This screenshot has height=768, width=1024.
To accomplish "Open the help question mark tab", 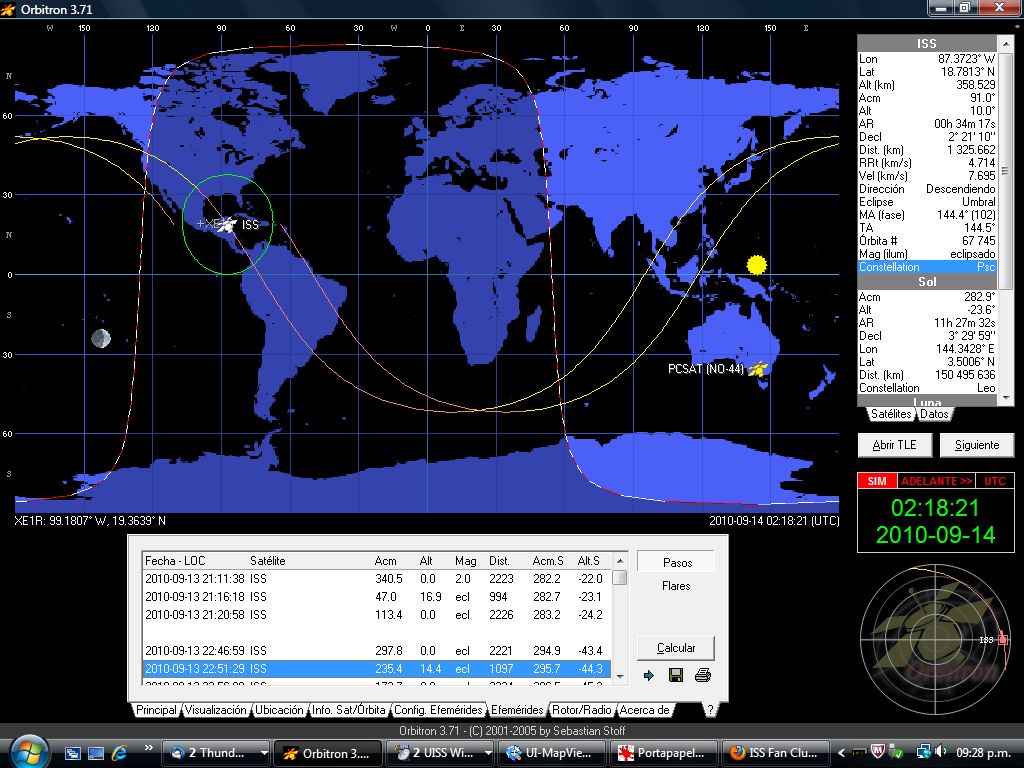I will tap(711, 710).
